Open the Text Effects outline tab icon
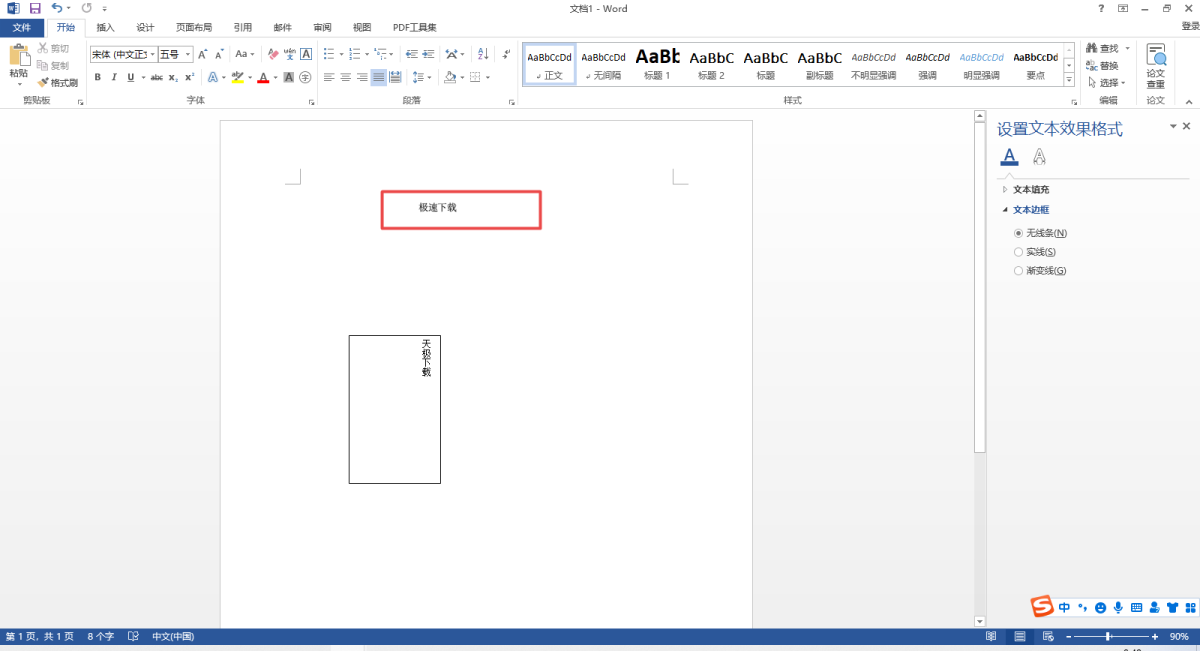 click(1039, 156)
